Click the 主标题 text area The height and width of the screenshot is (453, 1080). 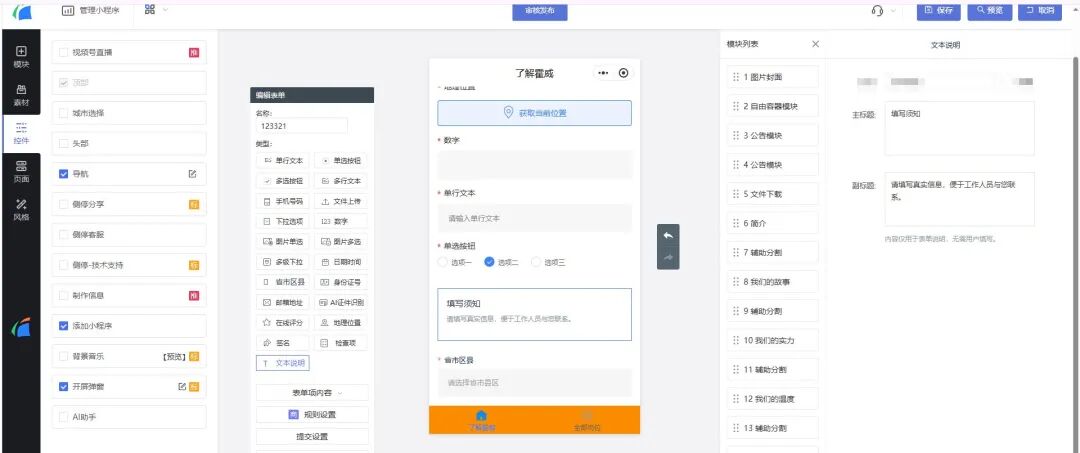tap(959, 128)
